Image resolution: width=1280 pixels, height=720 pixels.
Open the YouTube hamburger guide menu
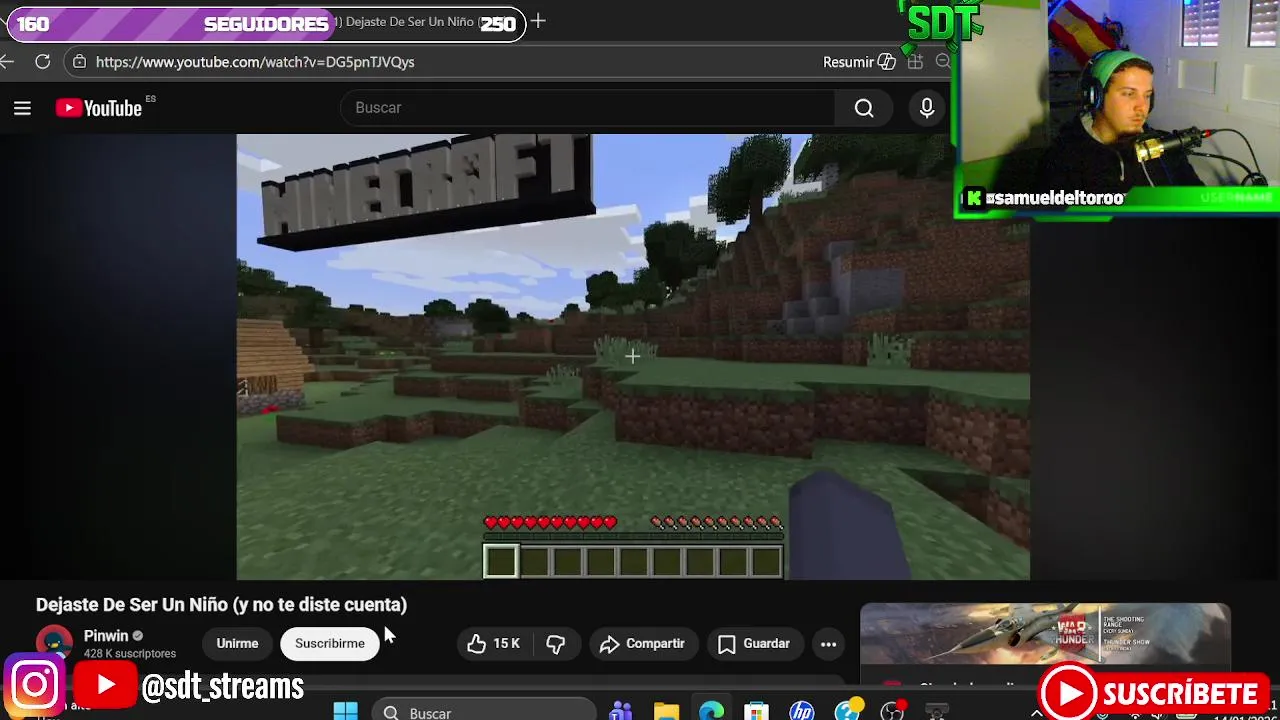22,108
